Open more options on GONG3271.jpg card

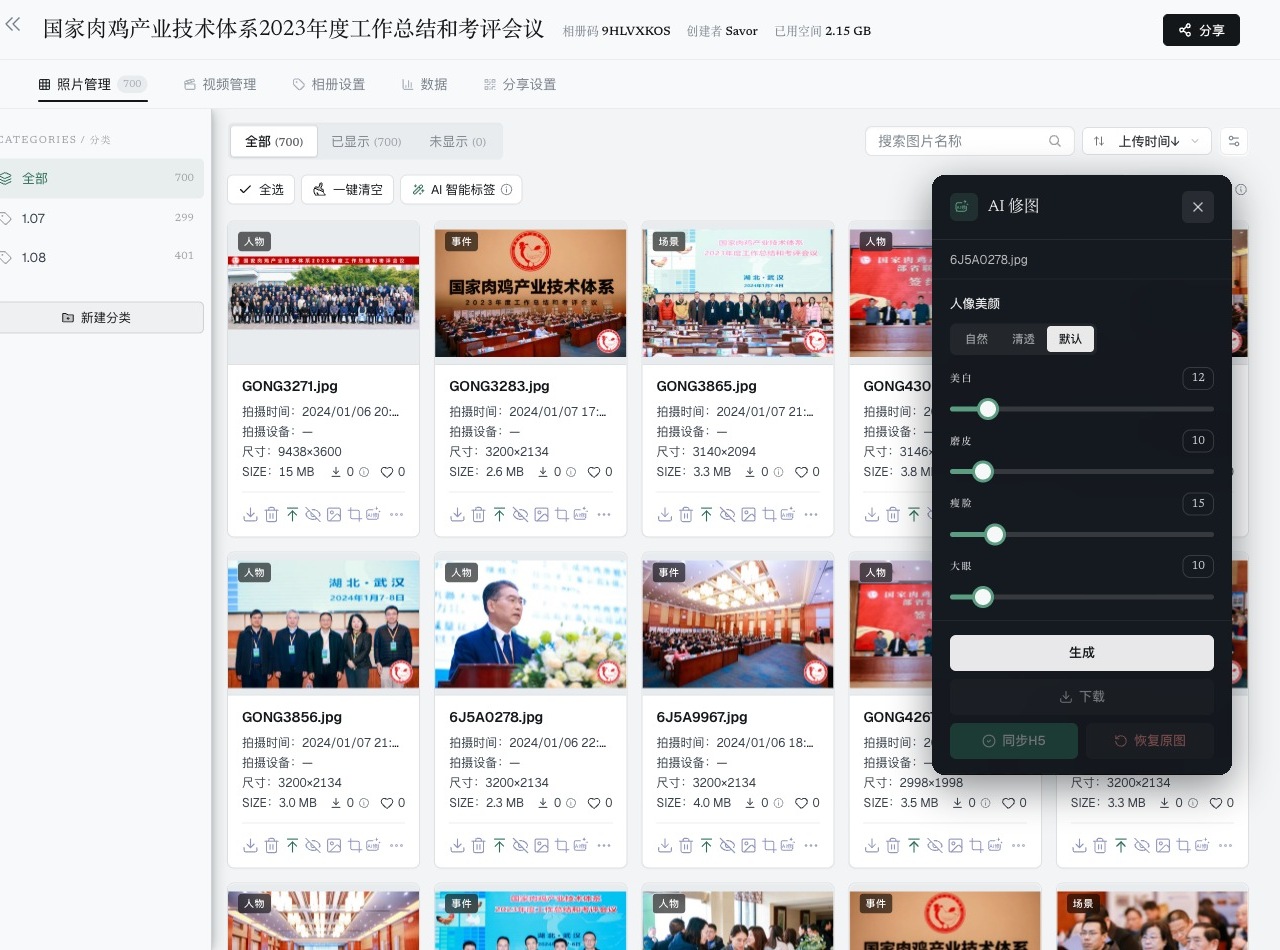(x=396, y=514)
